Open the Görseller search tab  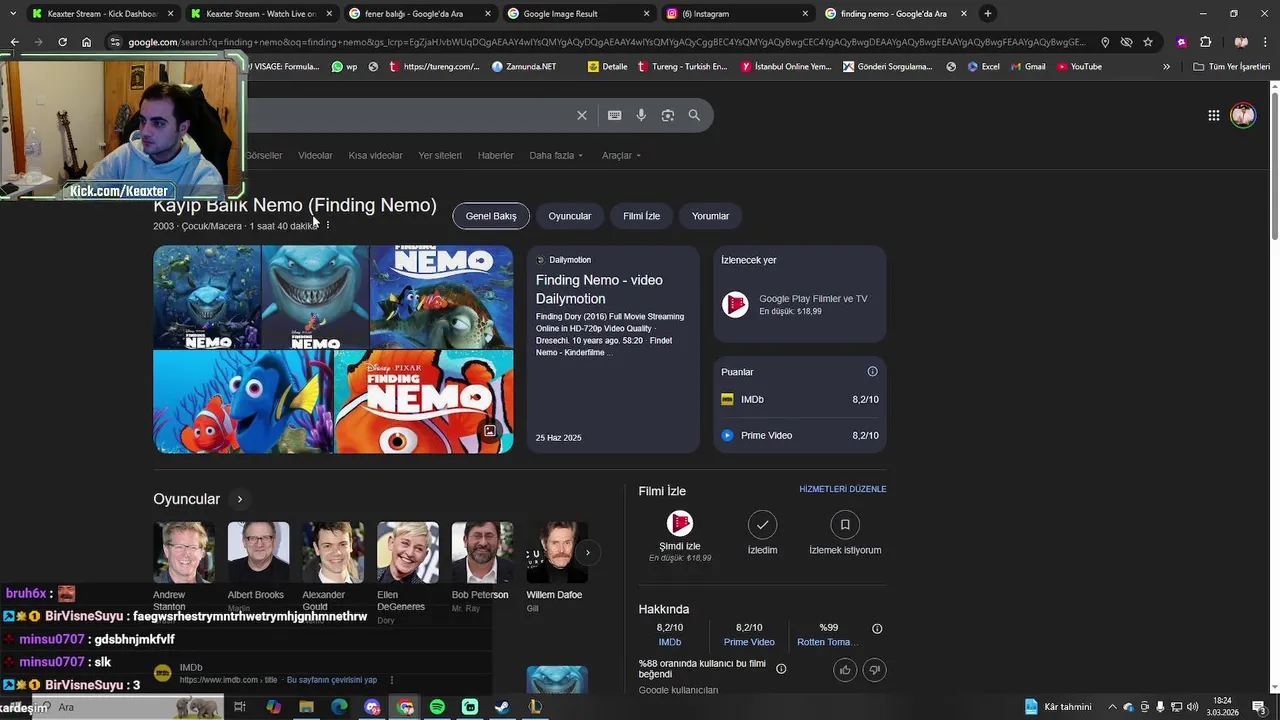(264, 155)
